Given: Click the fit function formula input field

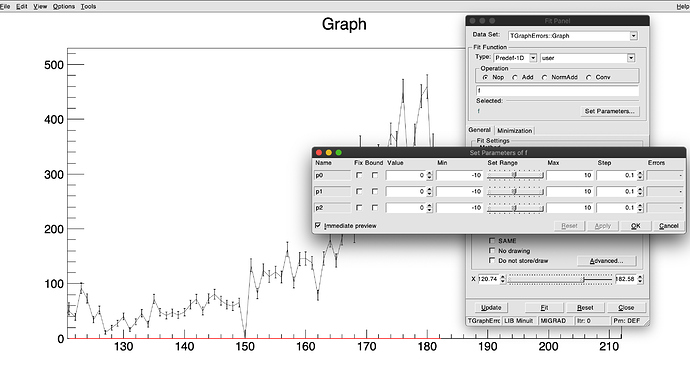Looking at the screenshot, I should pyautogui.click(x=557, y=90).
